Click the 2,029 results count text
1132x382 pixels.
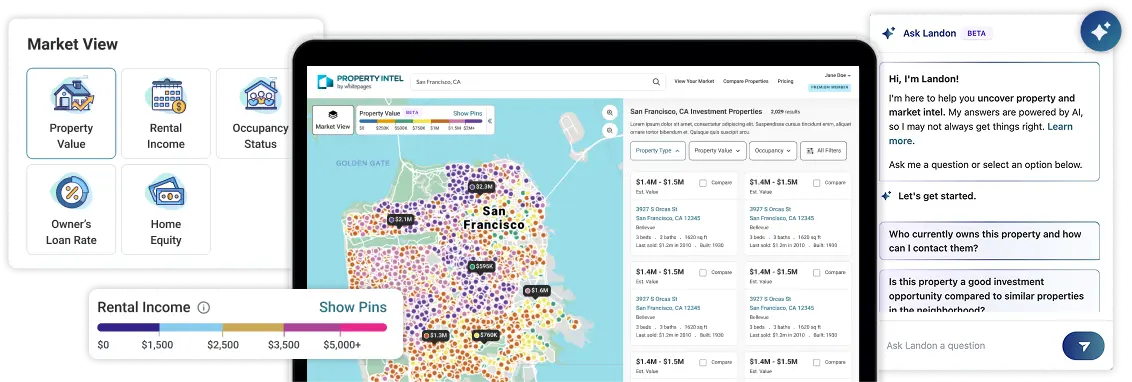[x=785, y=112]
